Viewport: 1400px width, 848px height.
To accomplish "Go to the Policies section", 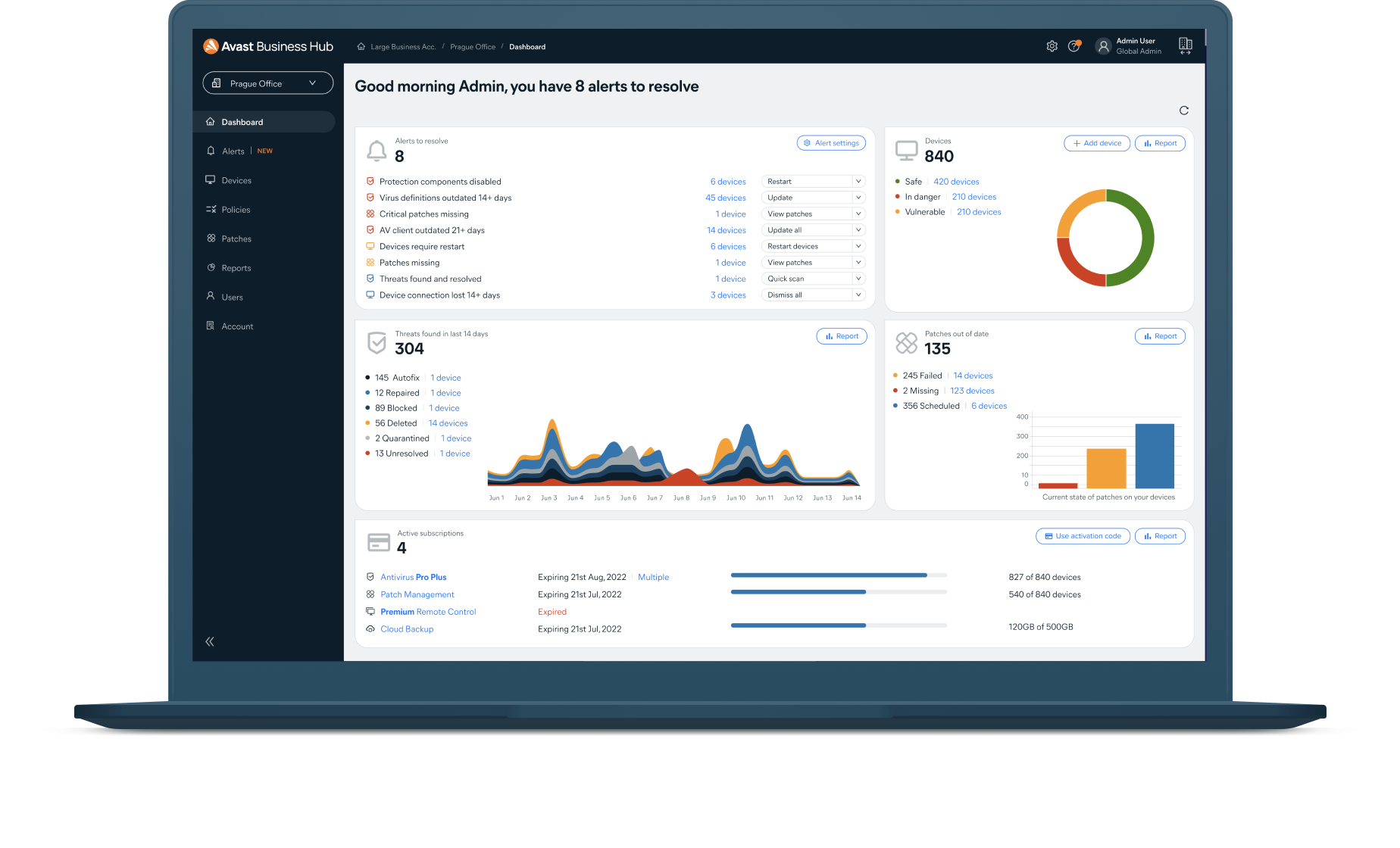I will 236,209.
